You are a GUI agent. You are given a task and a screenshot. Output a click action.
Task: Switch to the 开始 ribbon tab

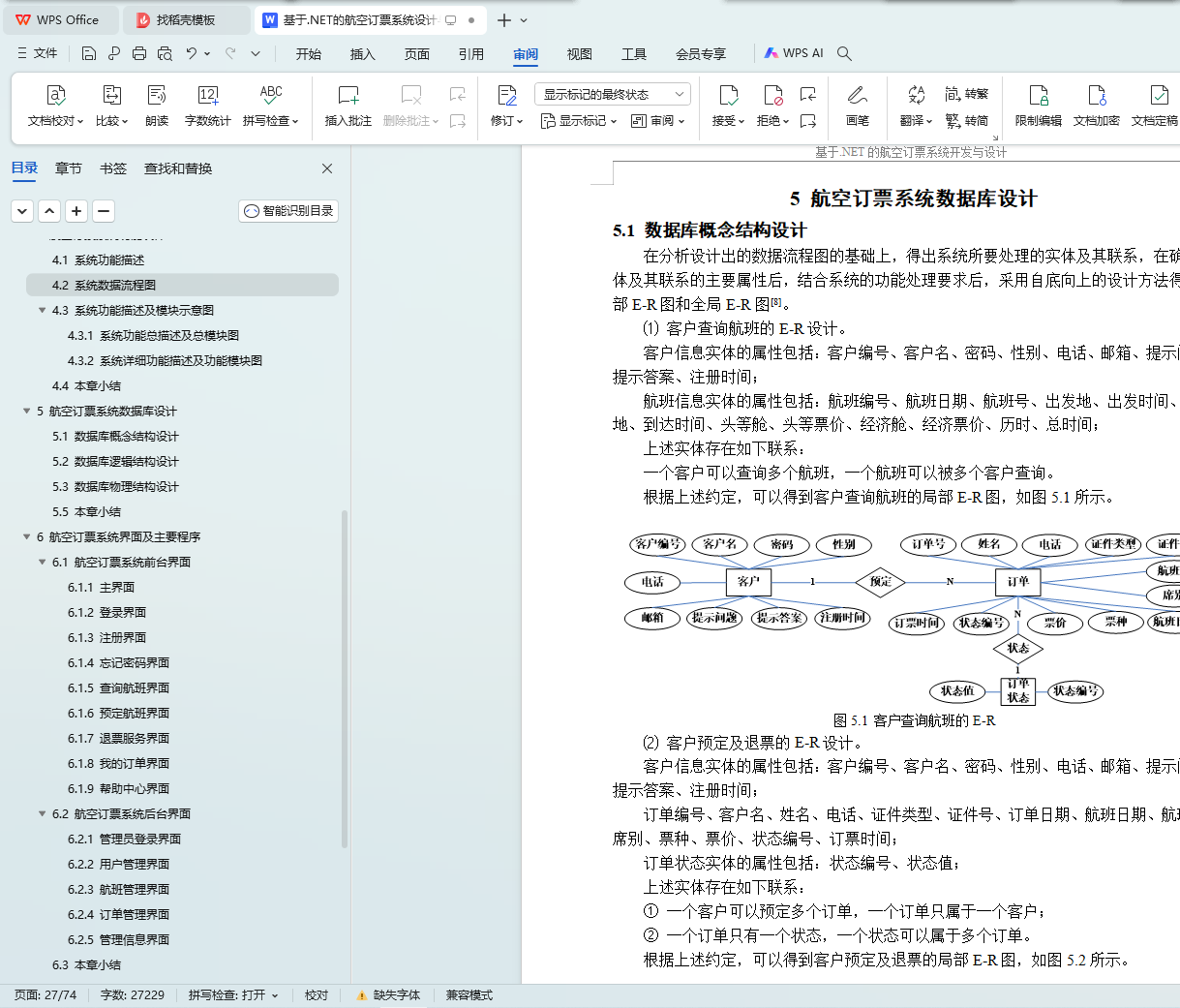click(x=309, y=54)
